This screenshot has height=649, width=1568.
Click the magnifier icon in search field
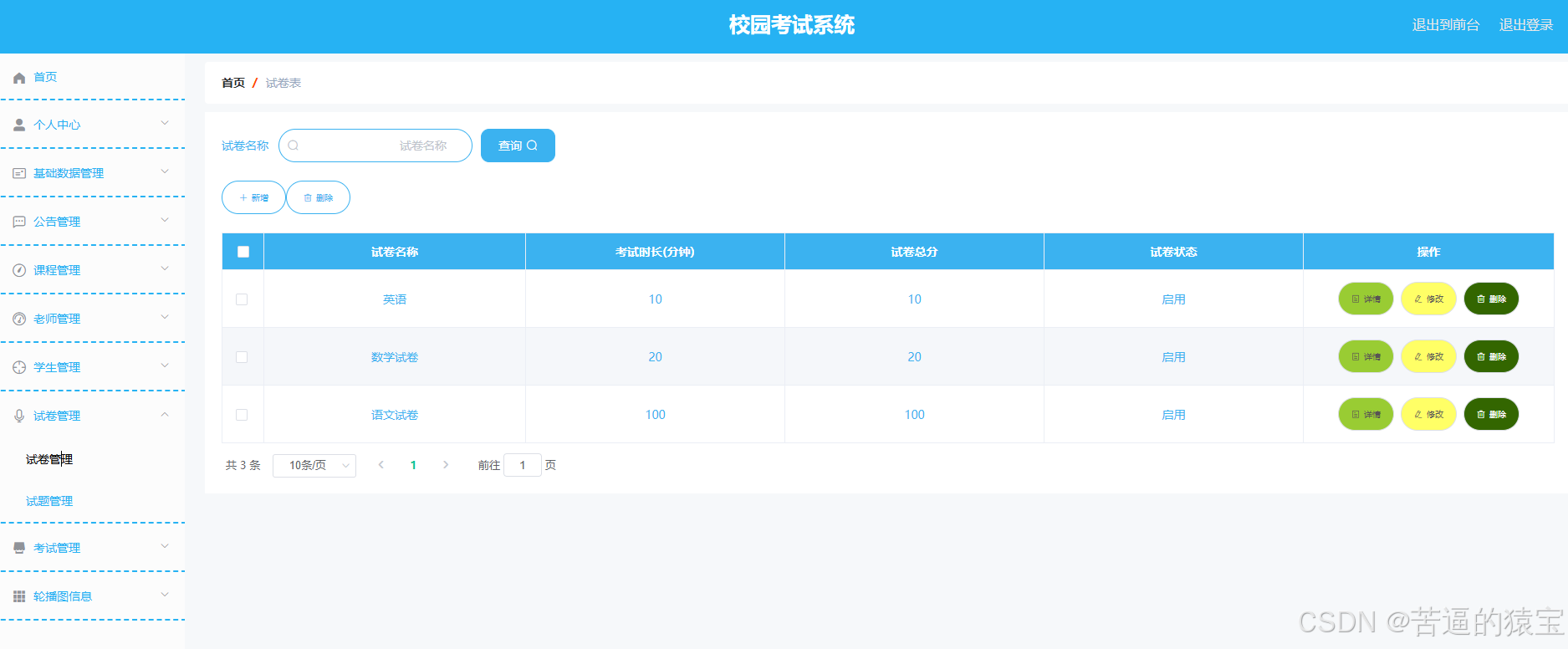[x=294, y=146]
